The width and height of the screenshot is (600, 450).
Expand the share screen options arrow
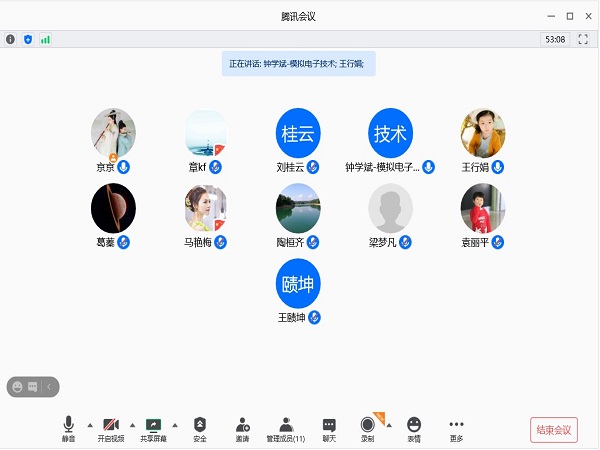point(175,424)
